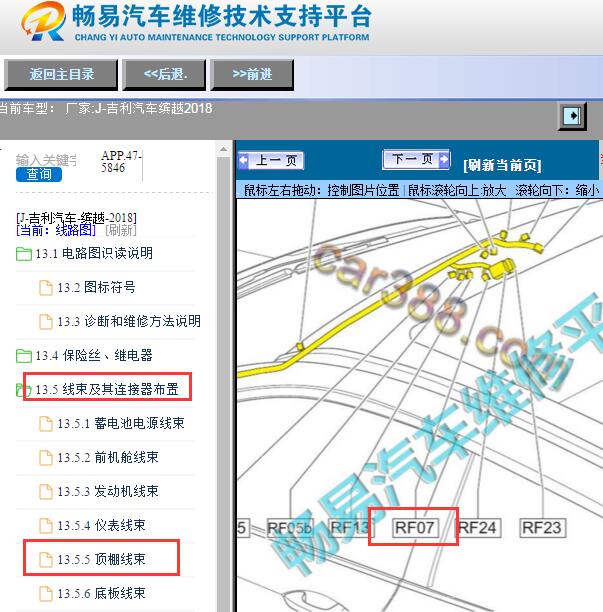This screenshot has width=603, height=612.
Task: Open 13.5.4 仪表线束 page
Action: click(101, 526)
